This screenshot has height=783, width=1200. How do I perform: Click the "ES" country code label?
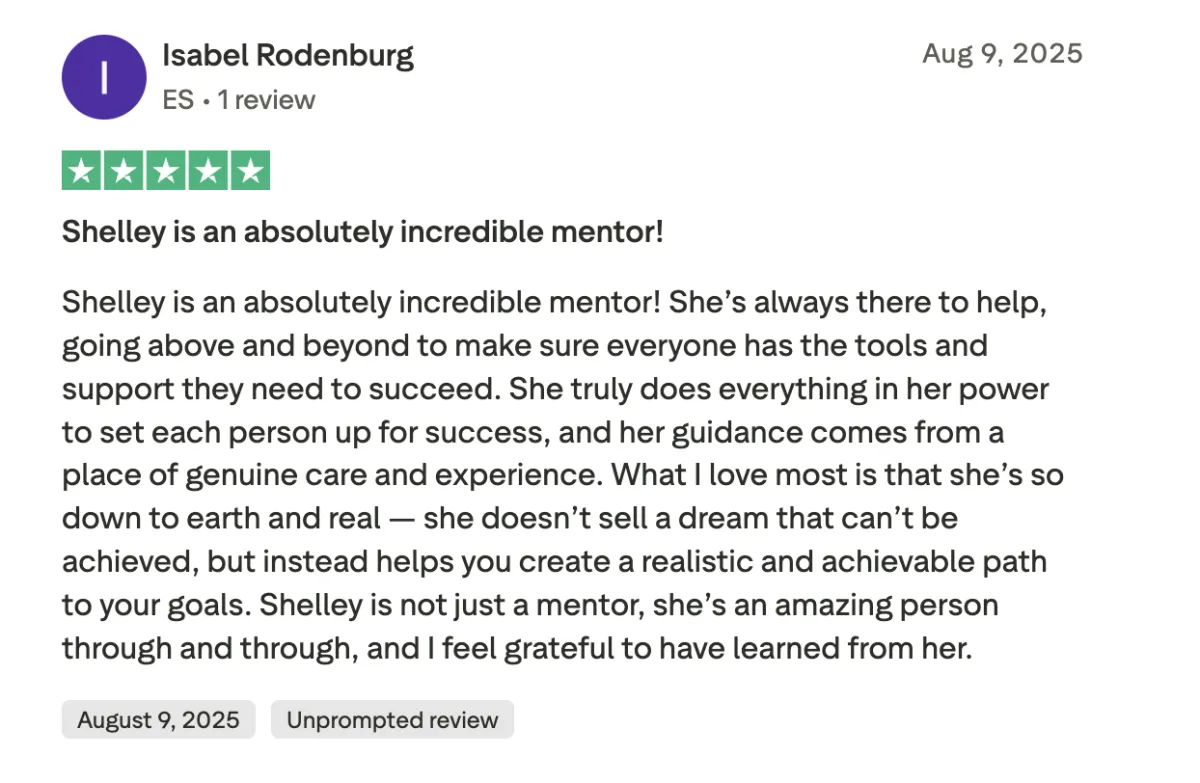pyautogui.click(x=178, y=100)
